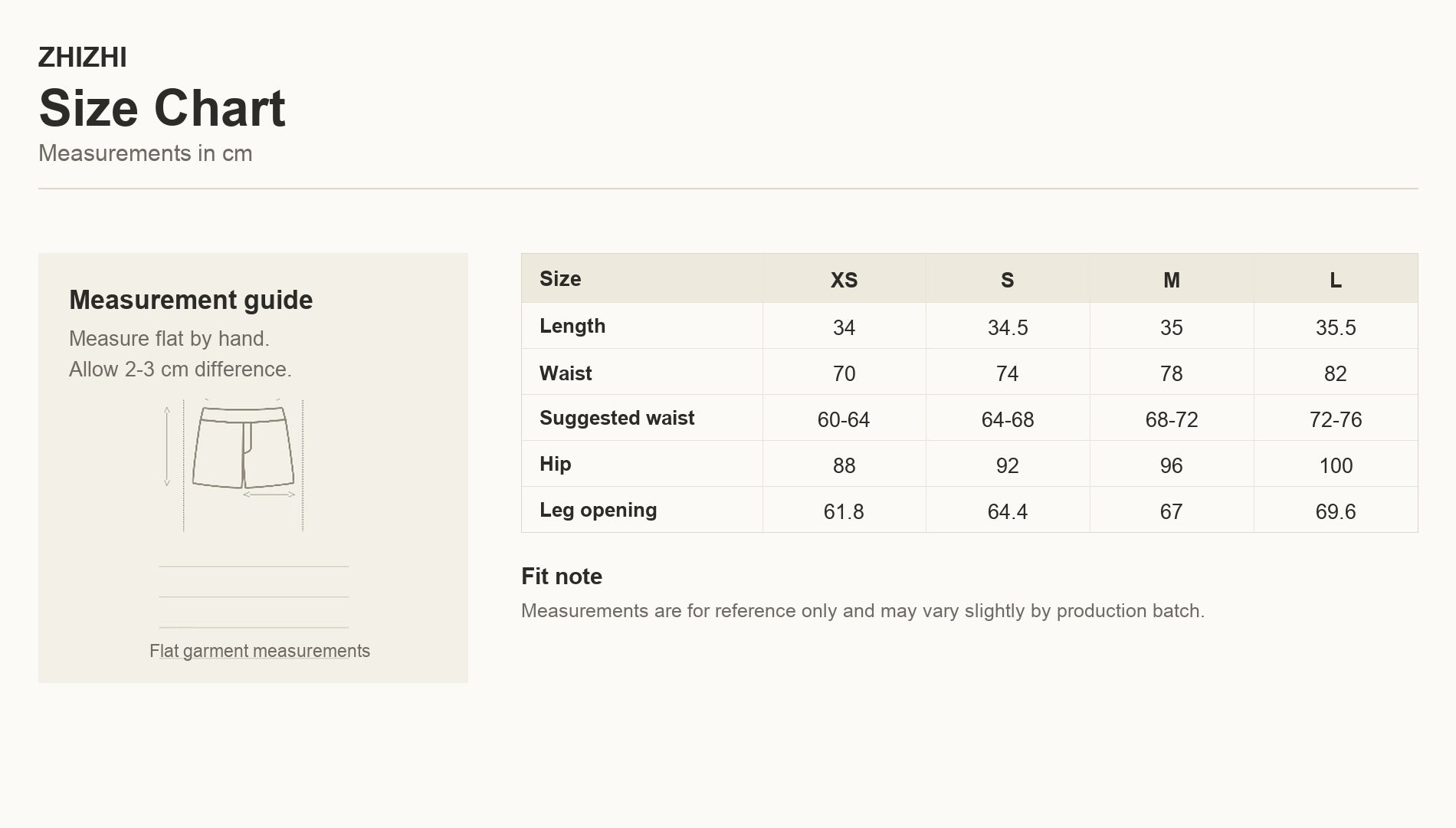
Task: Click the leg opening arrow in diagram
Action: tap(269, 495)
